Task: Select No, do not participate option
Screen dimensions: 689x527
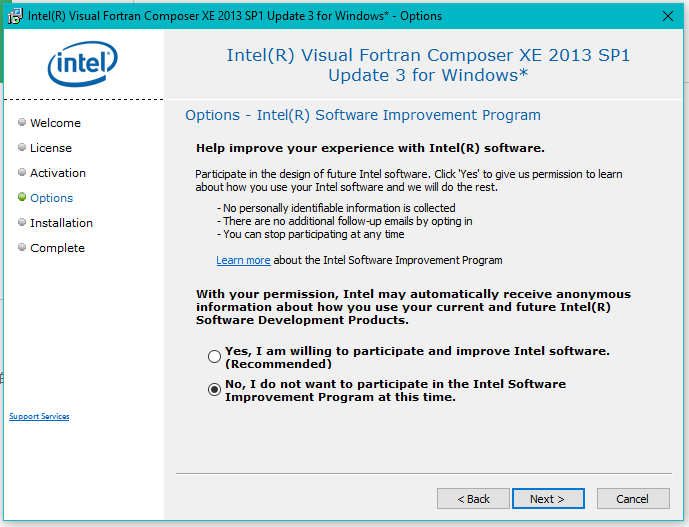Action: pos(214,390)
